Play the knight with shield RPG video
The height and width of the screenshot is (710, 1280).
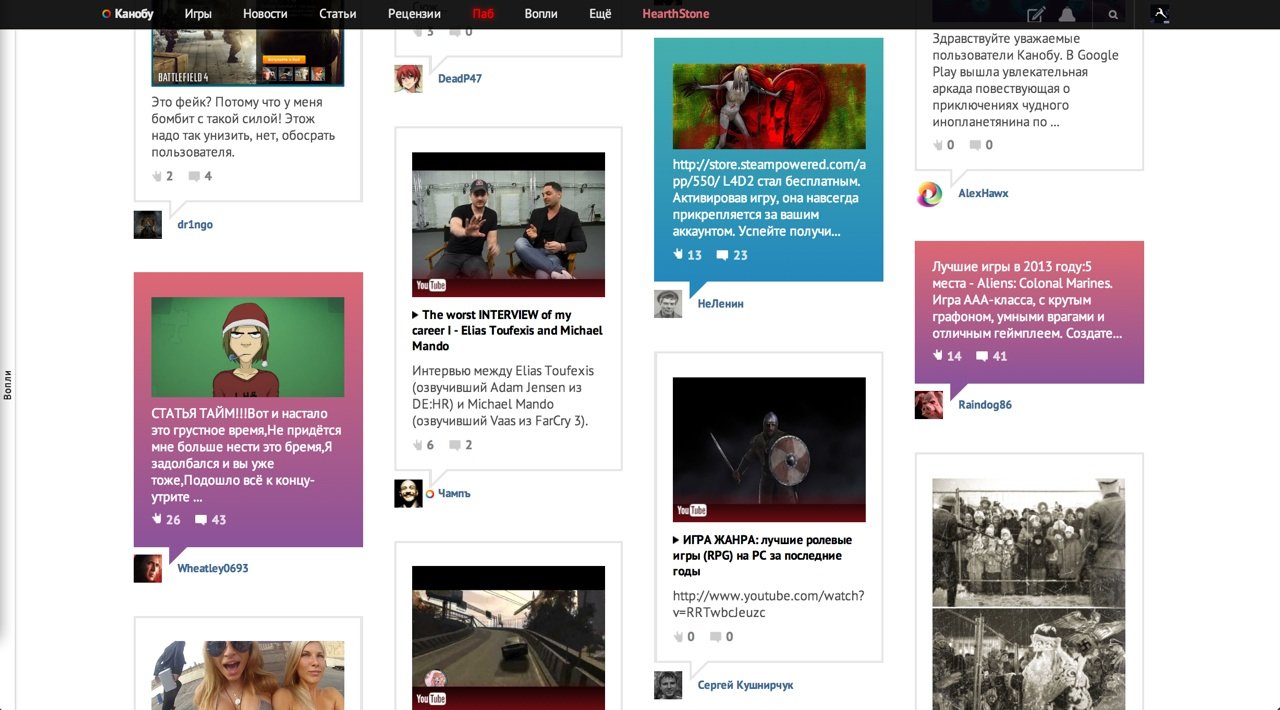tap(769, 450)
